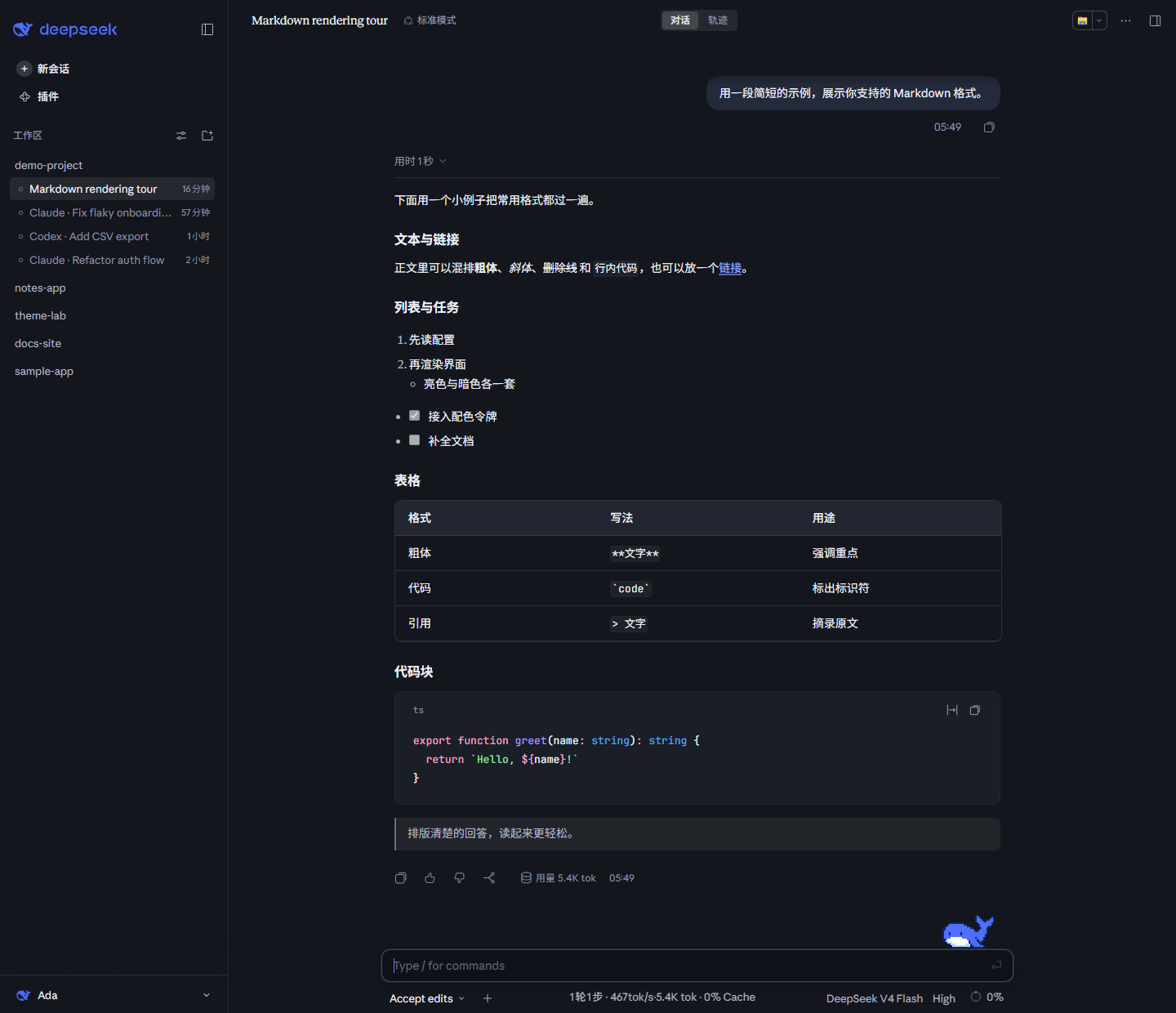The image size is (1176, 1013).
Task: Expand the 用时 1秒 thinking details
Action: (420, 161)
